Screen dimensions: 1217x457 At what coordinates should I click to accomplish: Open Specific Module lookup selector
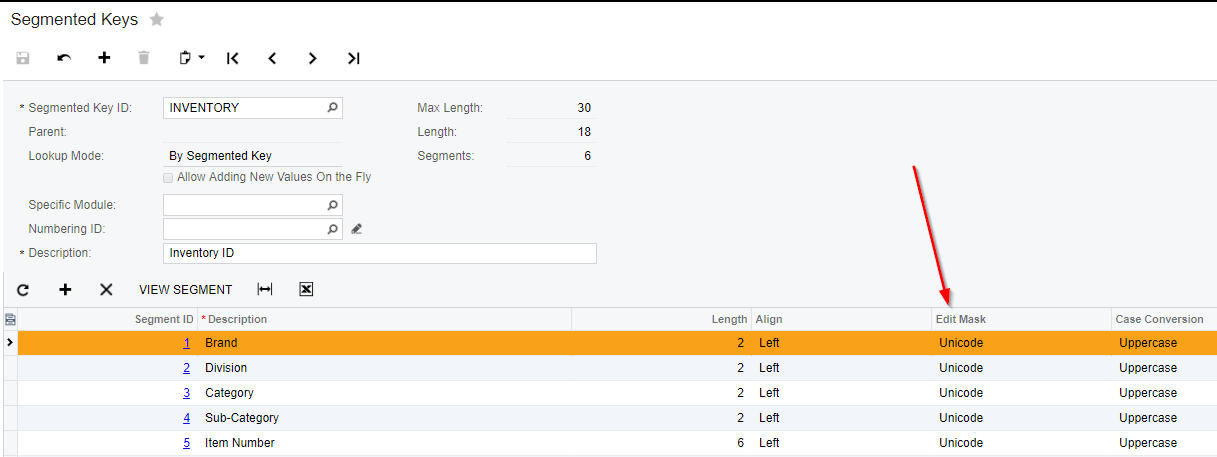tap(333, 205)
